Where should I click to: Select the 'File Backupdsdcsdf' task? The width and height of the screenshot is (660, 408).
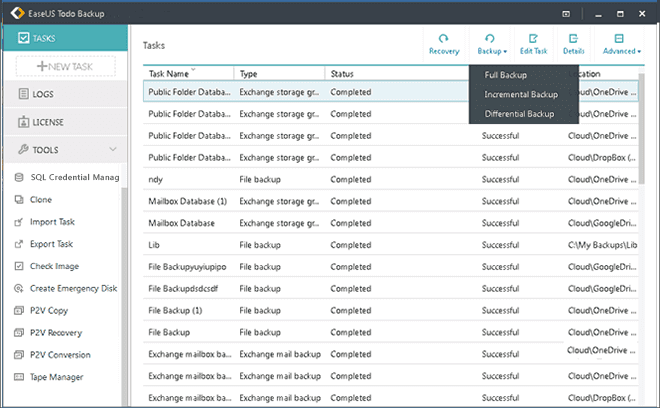(391, 289)
